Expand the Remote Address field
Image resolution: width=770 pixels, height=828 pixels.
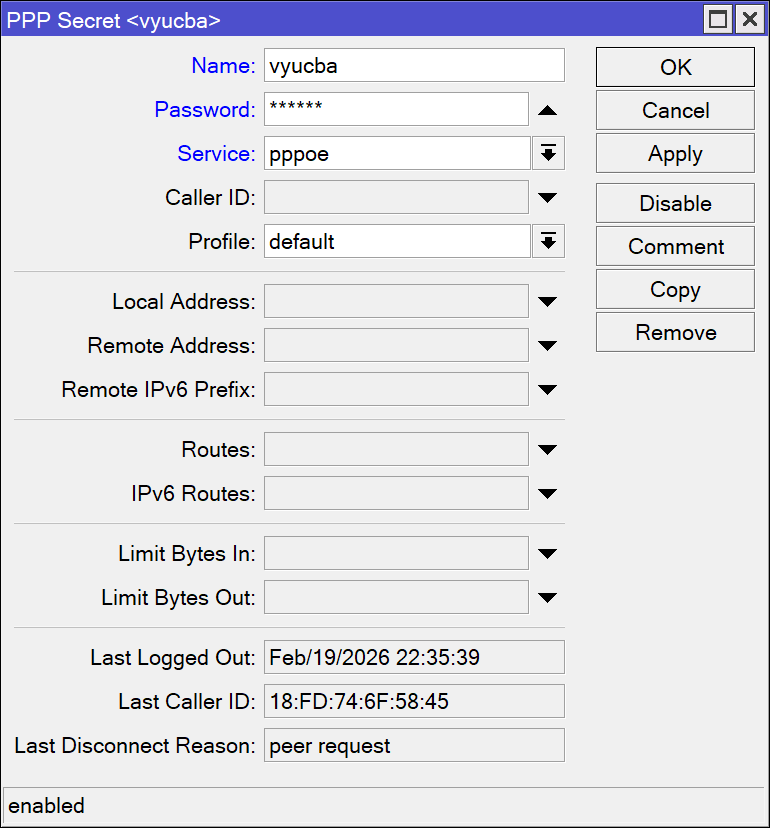(x=547, y=346)
